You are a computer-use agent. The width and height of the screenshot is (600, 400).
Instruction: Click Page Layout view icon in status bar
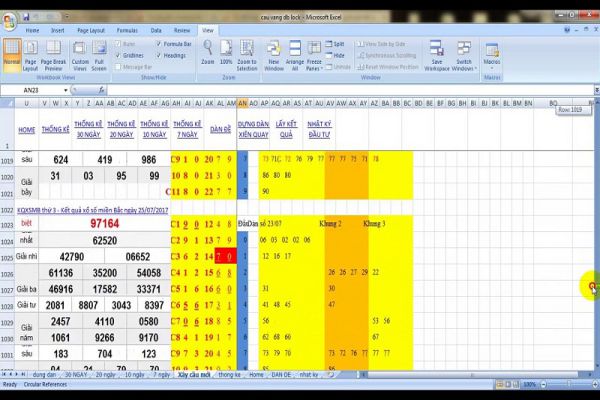[508, 384]
